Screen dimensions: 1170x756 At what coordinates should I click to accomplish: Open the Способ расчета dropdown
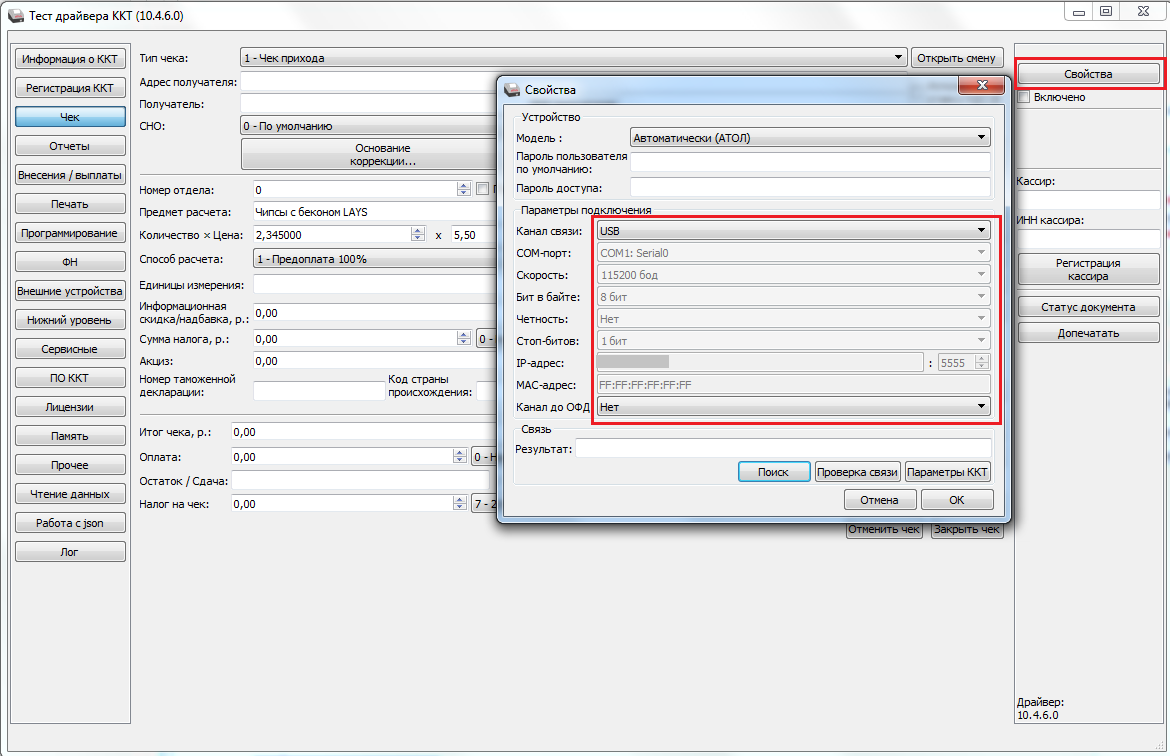pyautogui.click(x=375, y=259)
